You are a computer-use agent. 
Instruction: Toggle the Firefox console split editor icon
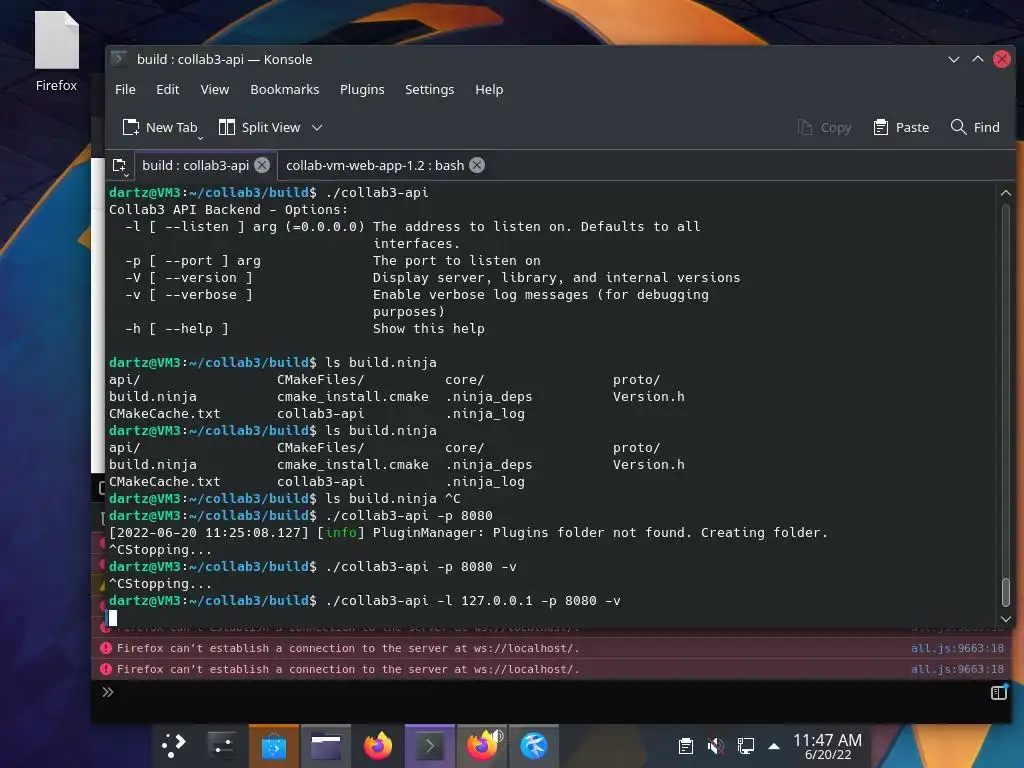pos(999,692)
